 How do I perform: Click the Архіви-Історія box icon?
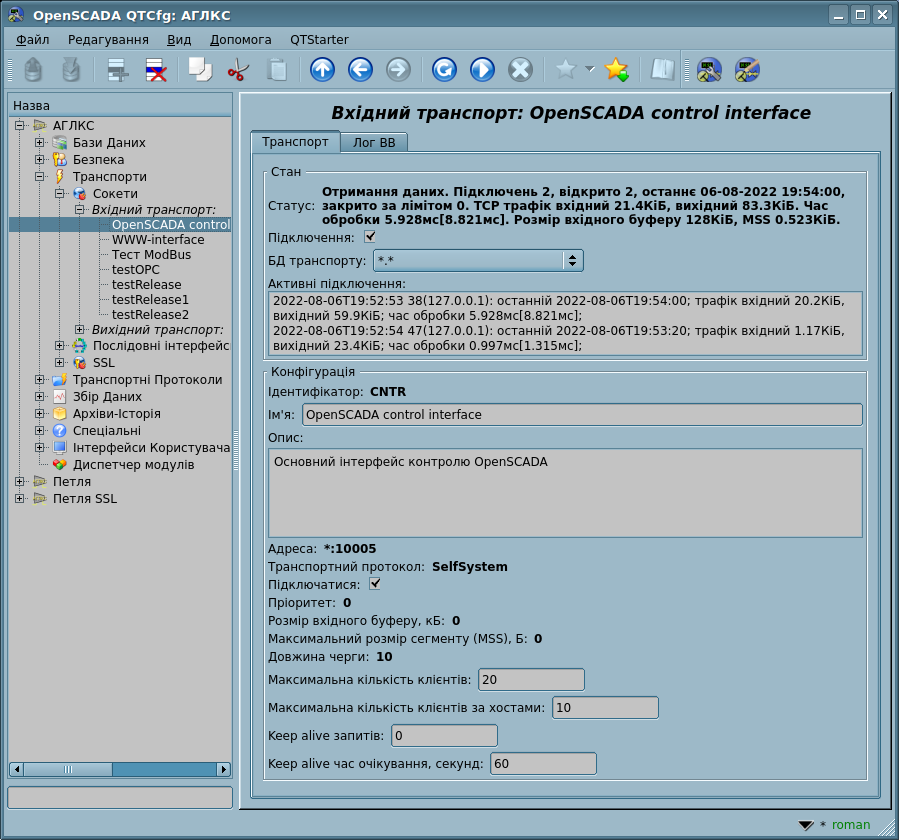click(60, 413)
